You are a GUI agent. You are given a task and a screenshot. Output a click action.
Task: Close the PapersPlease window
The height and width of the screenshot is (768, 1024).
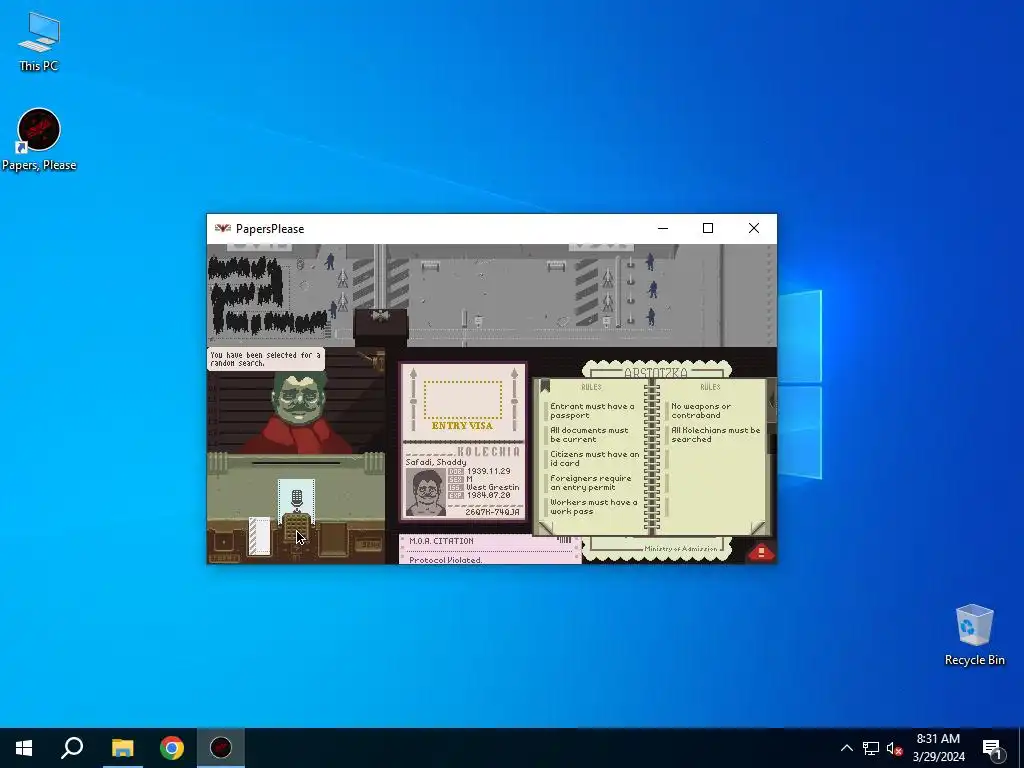click(x=754, y=229)
